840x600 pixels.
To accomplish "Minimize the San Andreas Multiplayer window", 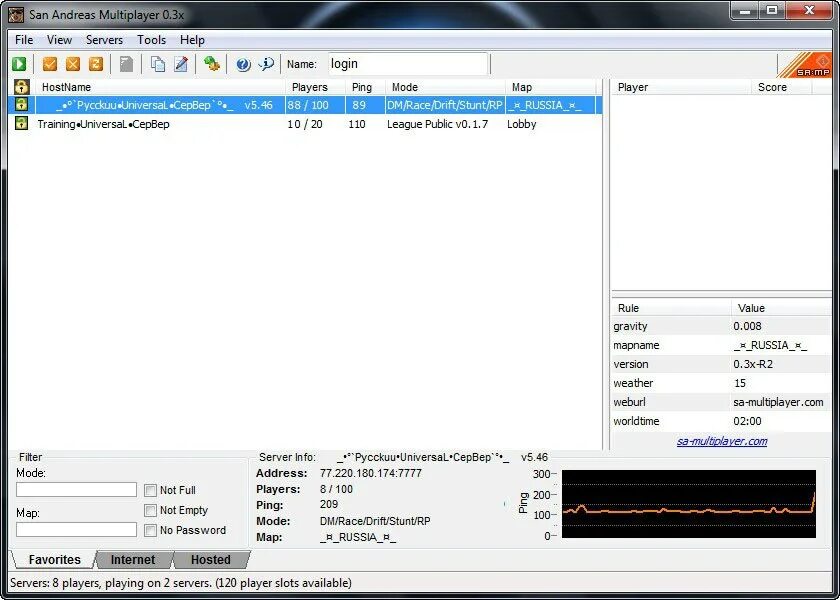I will point(747,11).
